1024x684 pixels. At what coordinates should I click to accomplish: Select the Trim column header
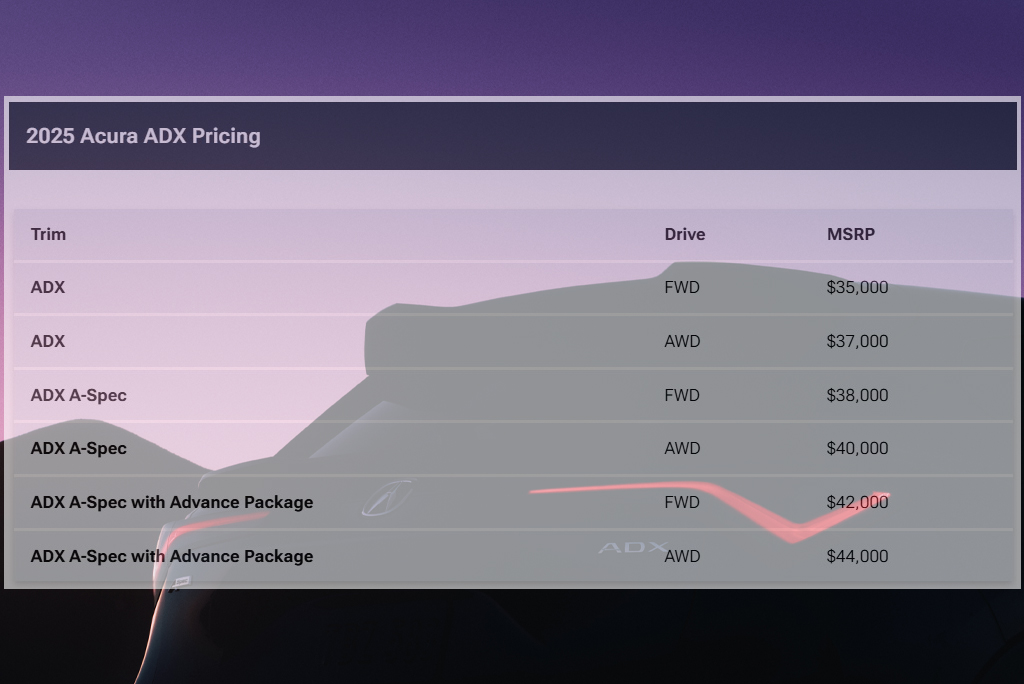[48, 234]
